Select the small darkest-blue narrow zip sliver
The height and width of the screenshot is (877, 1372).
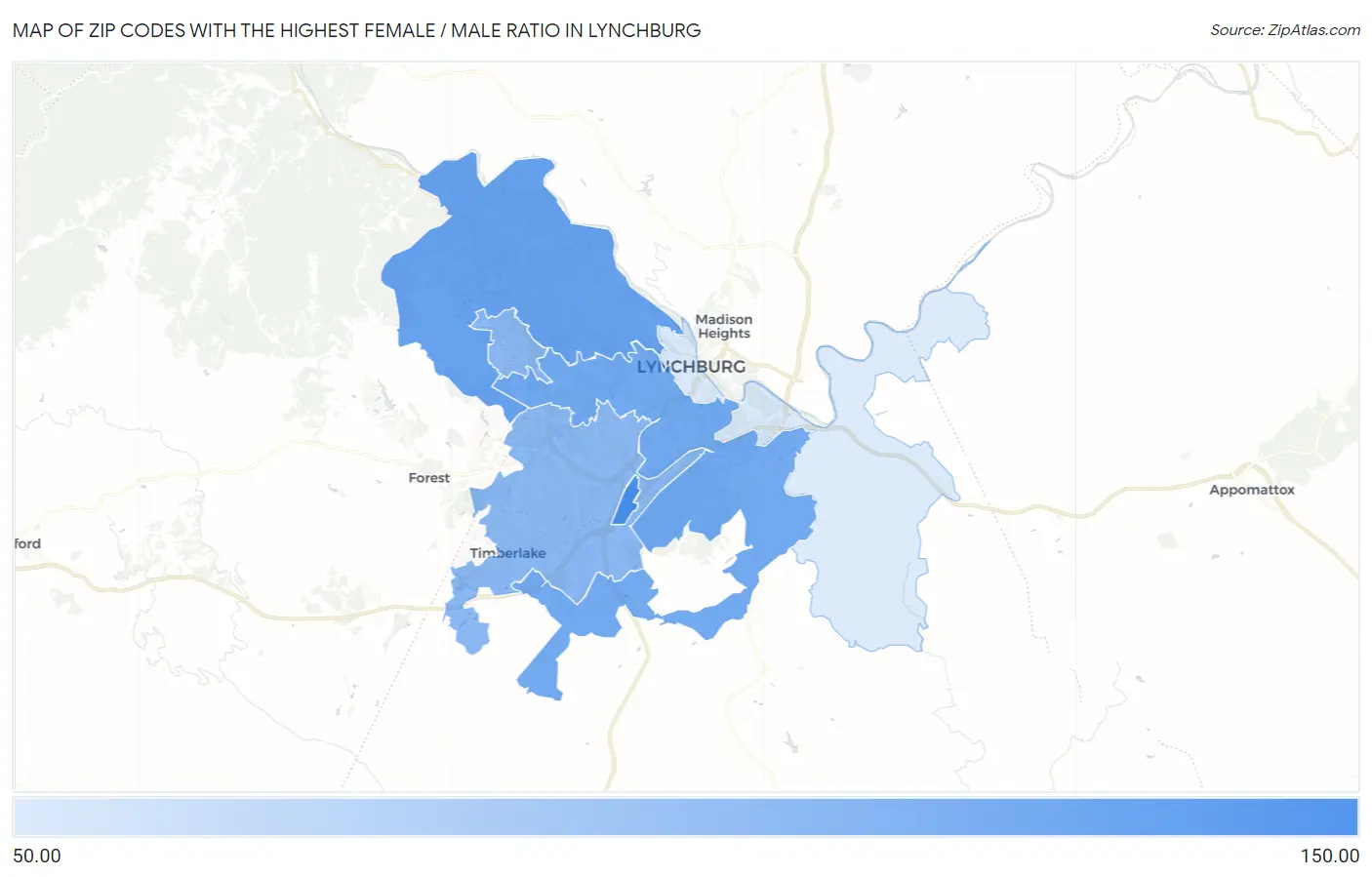(x=625, y=503)
